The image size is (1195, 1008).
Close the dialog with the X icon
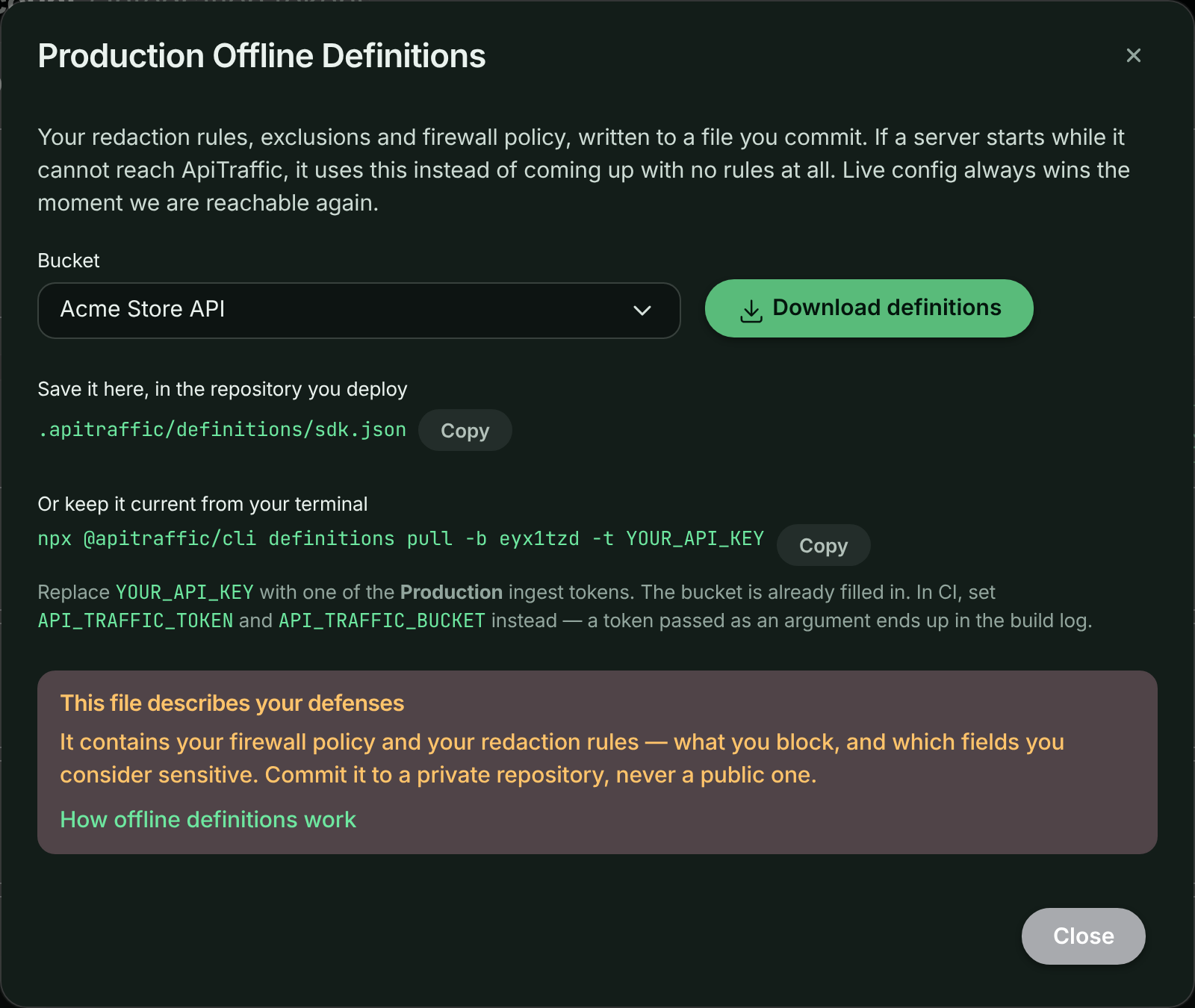[1133, 55]
